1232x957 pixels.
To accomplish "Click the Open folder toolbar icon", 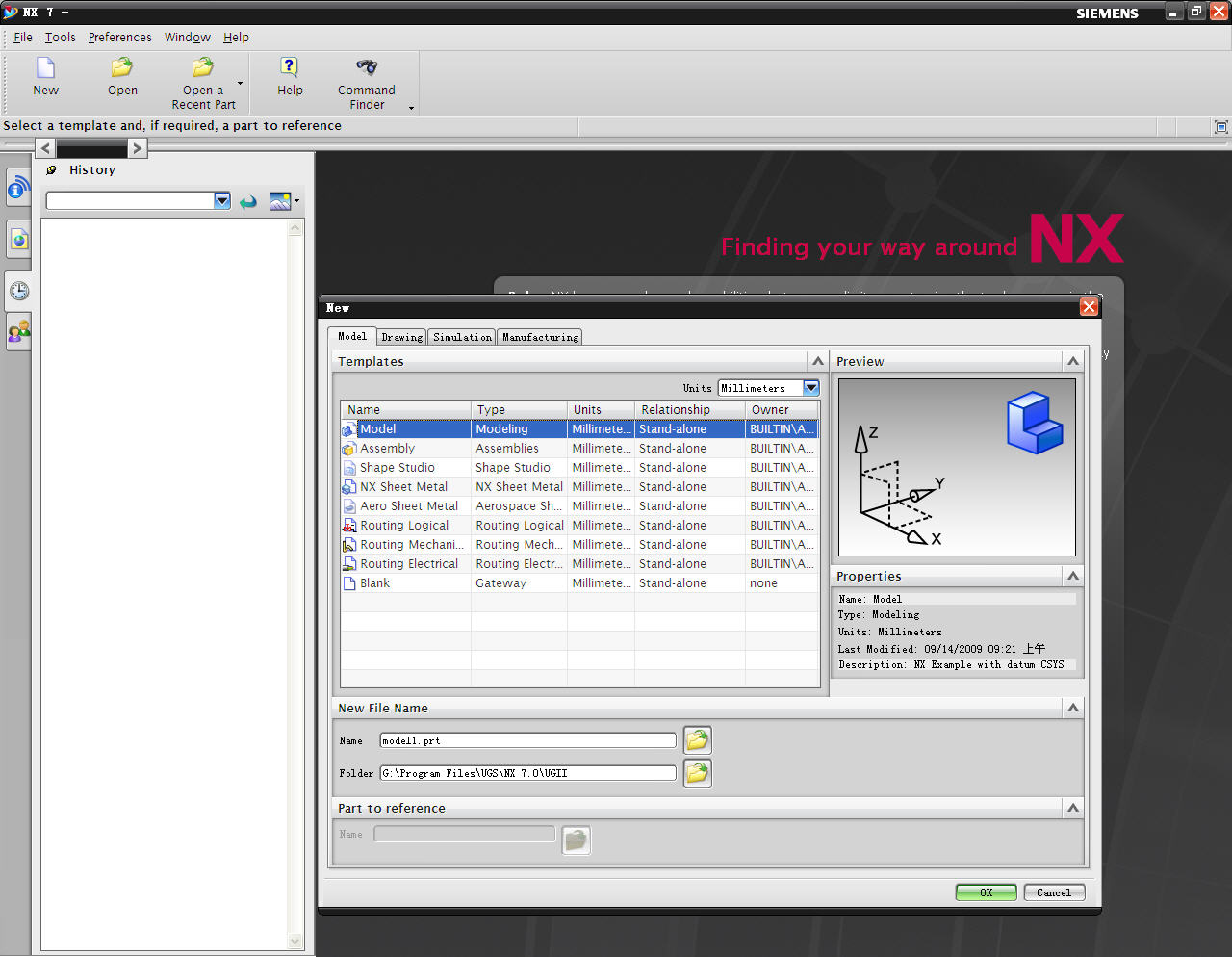I will point(122,68).
